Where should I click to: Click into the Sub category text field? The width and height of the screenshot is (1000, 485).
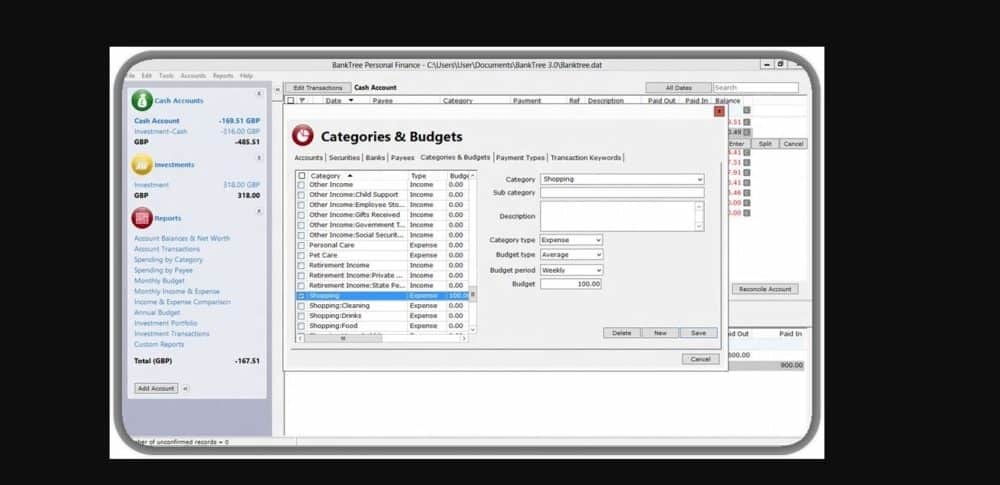click(x=622, y=193)
